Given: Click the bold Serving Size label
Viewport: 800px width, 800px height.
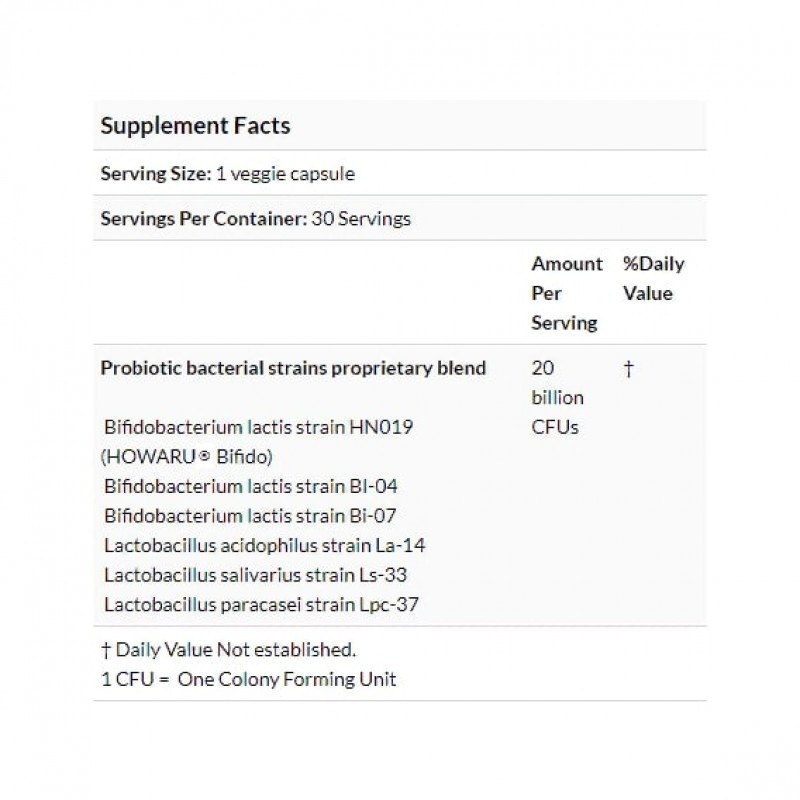Looking at the screenshot, I should (155, 173).
